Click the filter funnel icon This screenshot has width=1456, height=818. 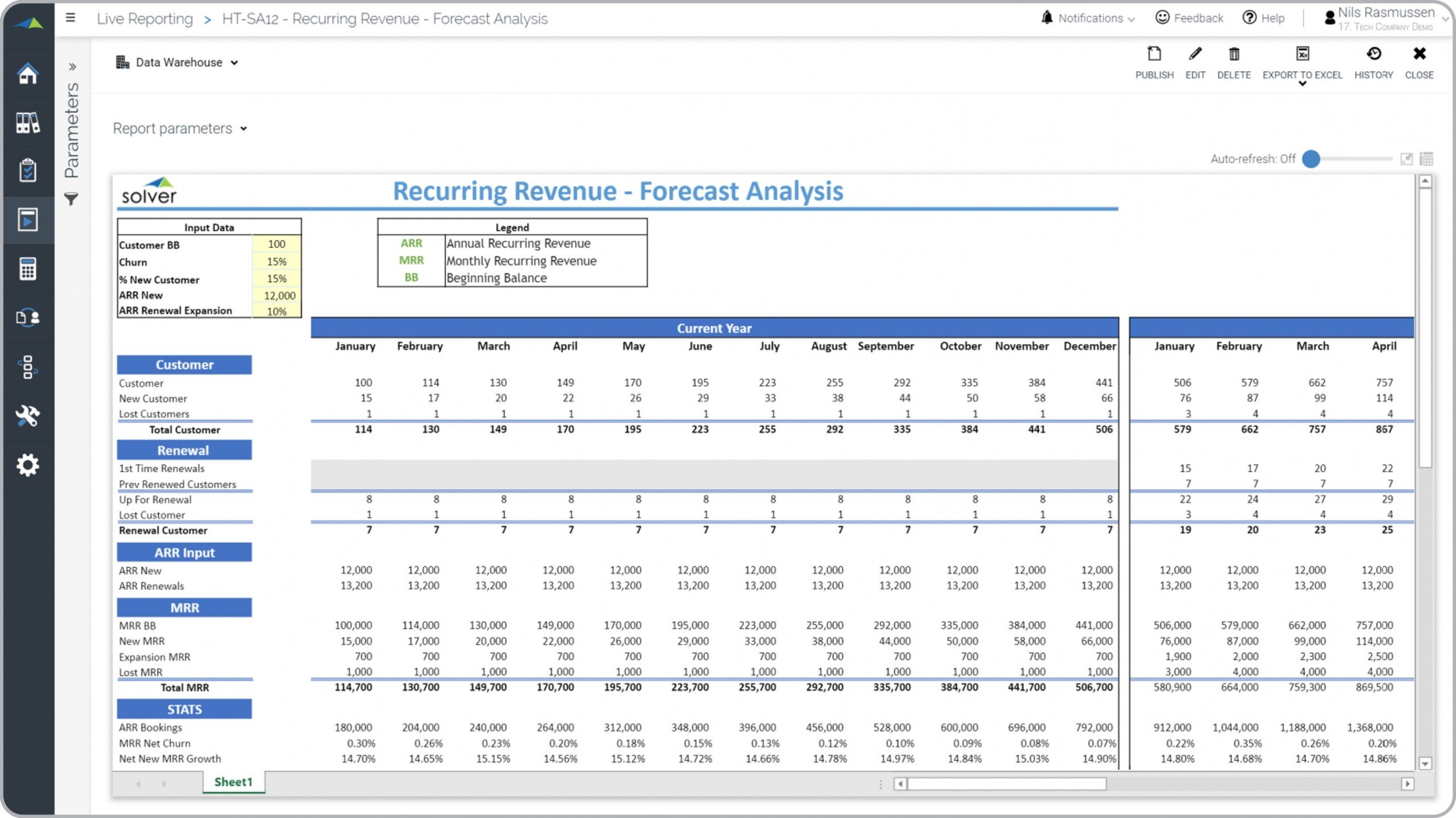coord(71,199)
